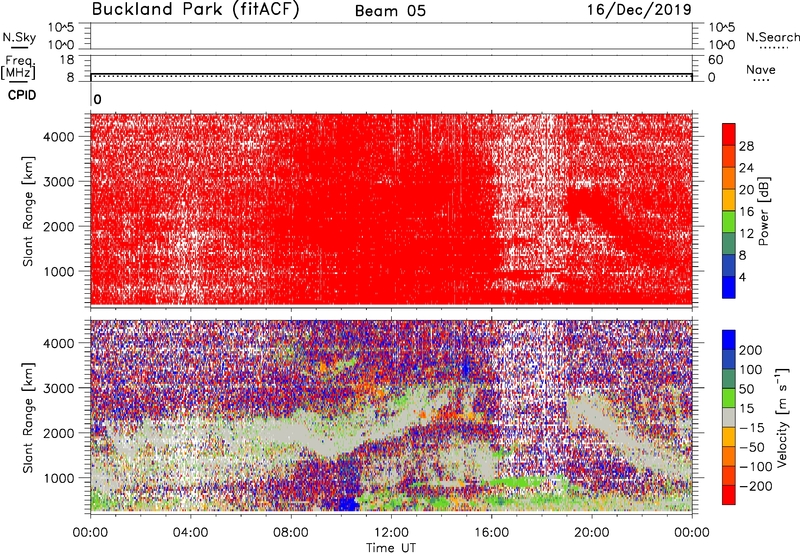Click the 'Beam 05' label

[390, 11]
